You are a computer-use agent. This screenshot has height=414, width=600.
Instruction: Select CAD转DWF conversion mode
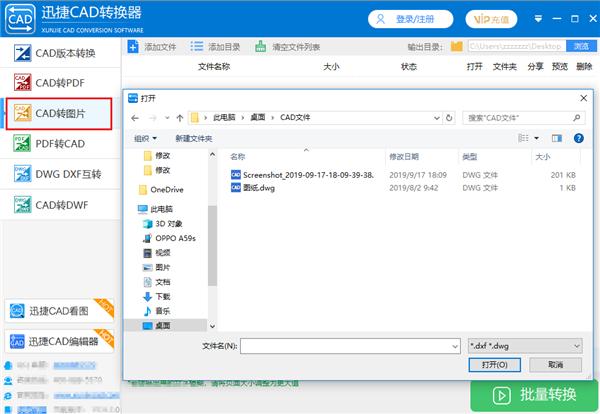click(60, 205)
